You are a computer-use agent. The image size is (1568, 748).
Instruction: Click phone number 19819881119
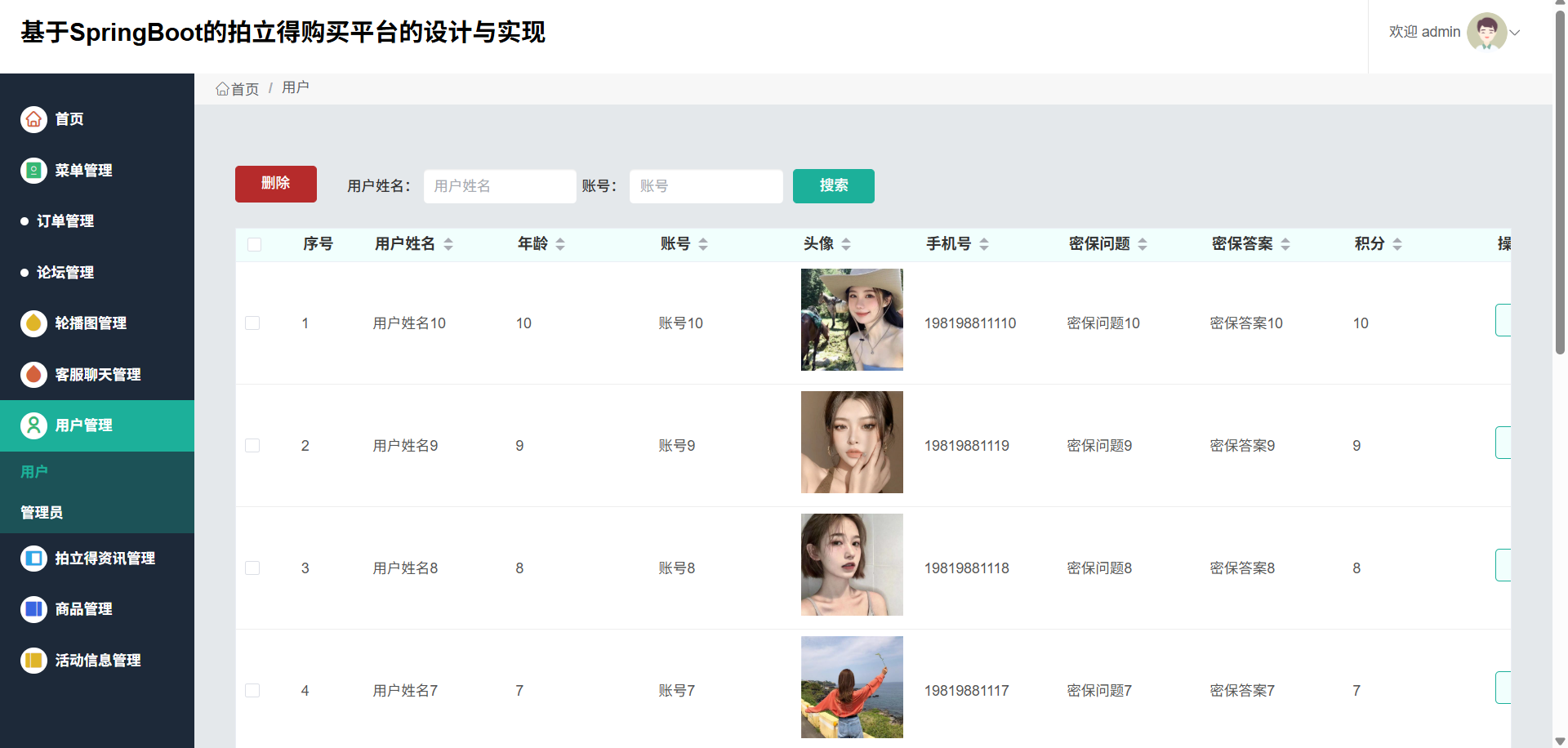coord(967,446)
